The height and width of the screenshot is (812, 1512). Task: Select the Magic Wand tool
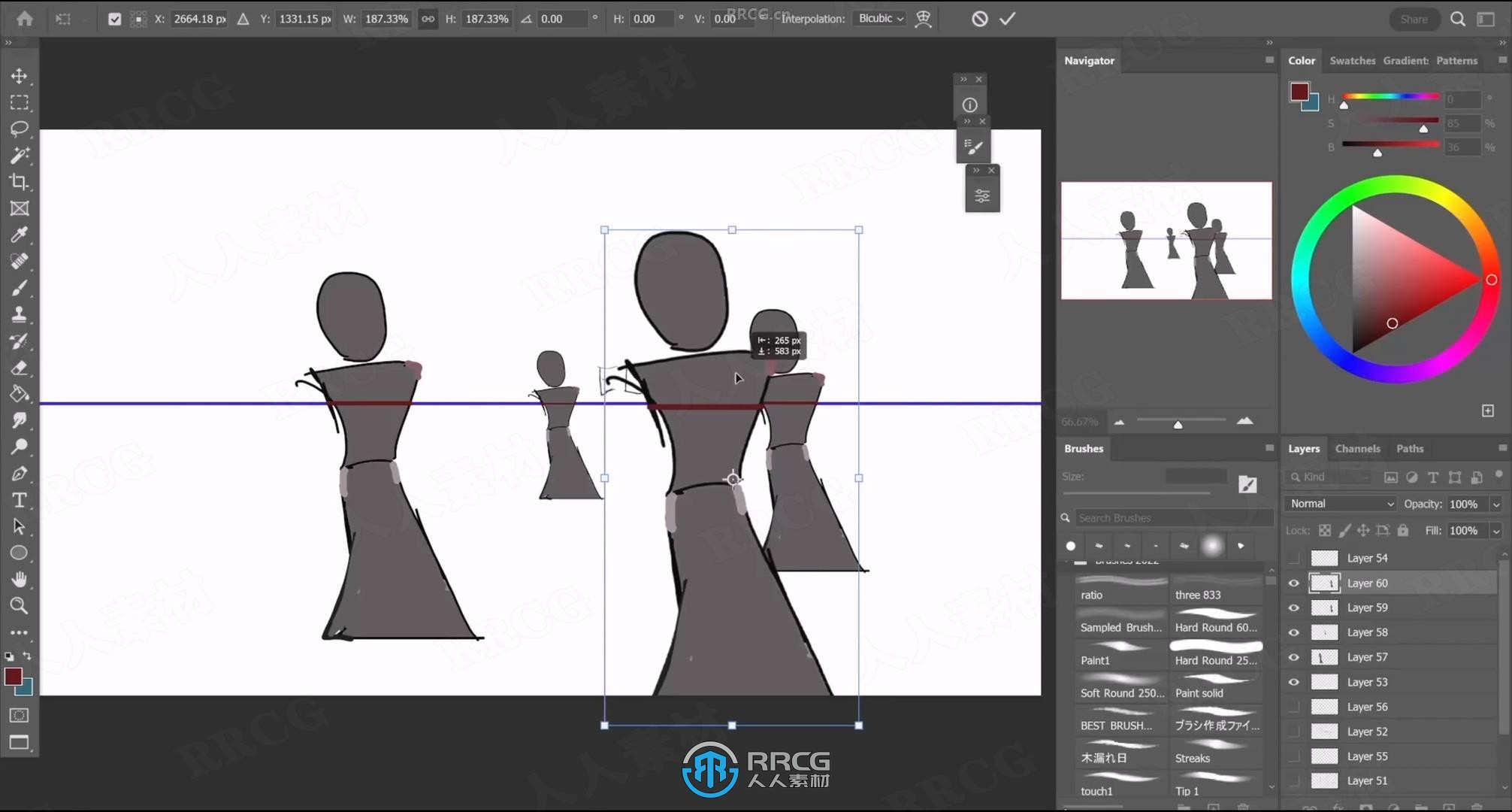20,155
